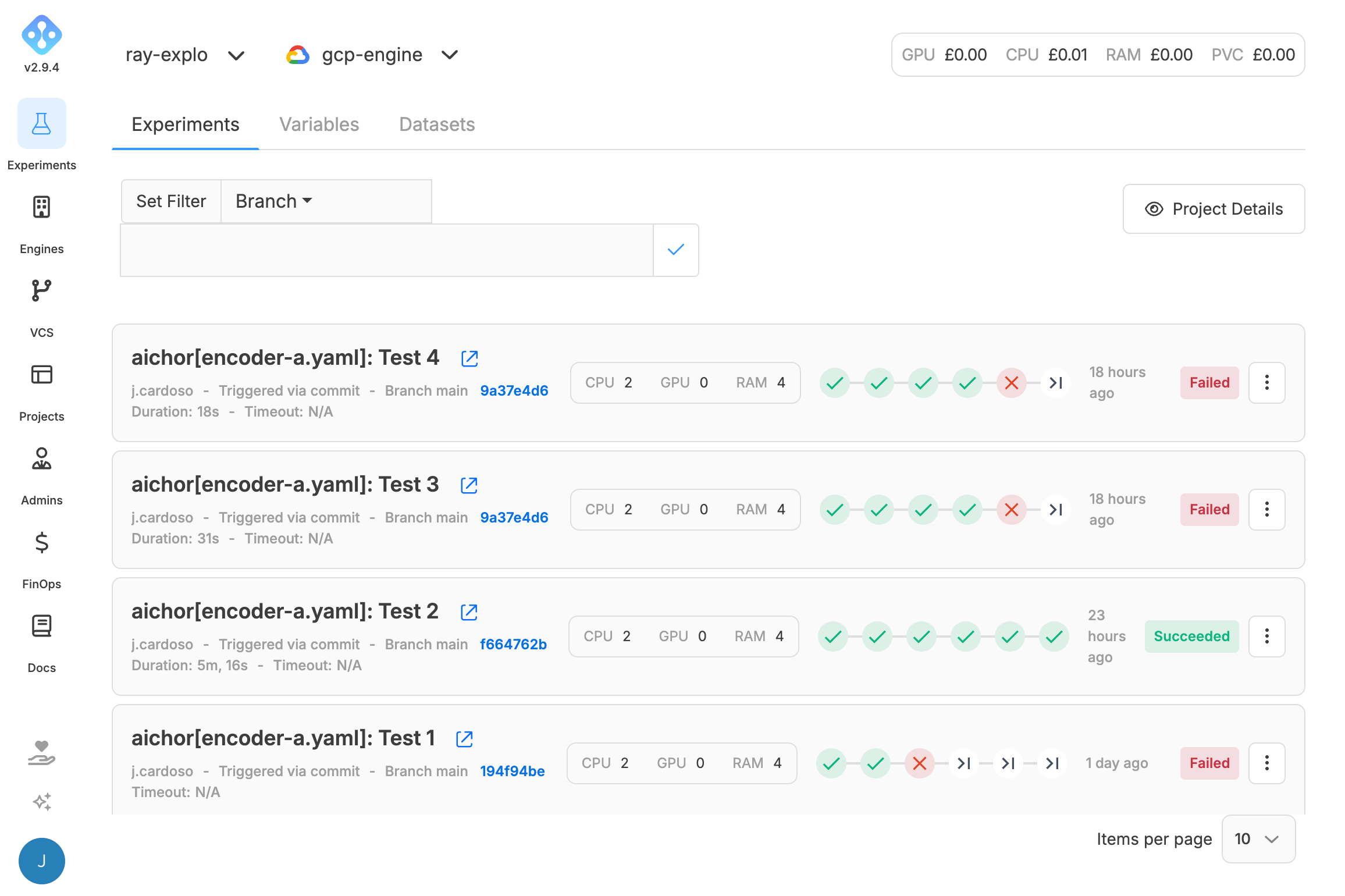Open commit link f664762b

coord(513,645)
